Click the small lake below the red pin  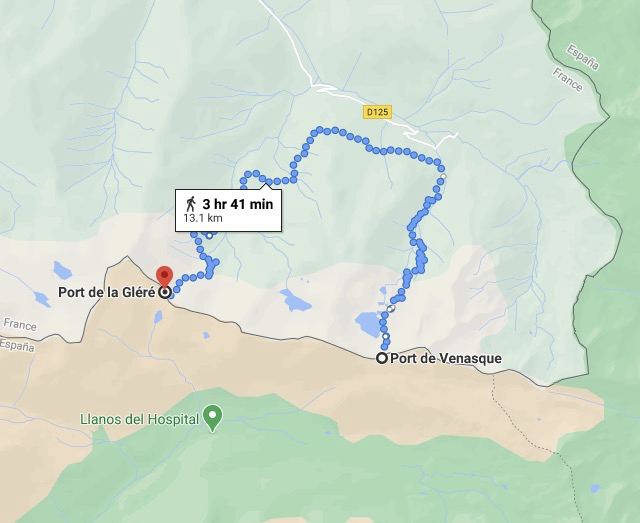(158, 316)
